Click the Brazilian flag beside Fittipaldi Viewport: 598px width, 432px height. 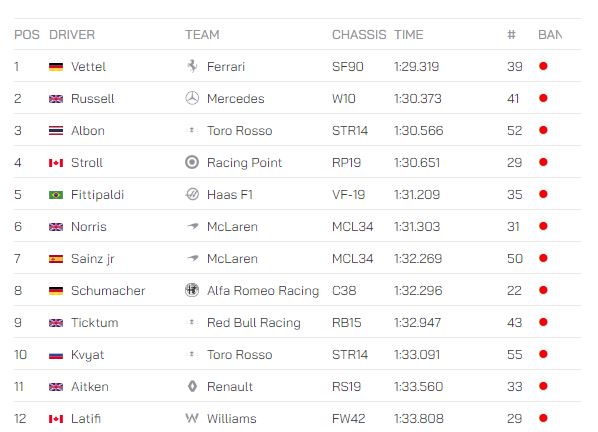56,195
